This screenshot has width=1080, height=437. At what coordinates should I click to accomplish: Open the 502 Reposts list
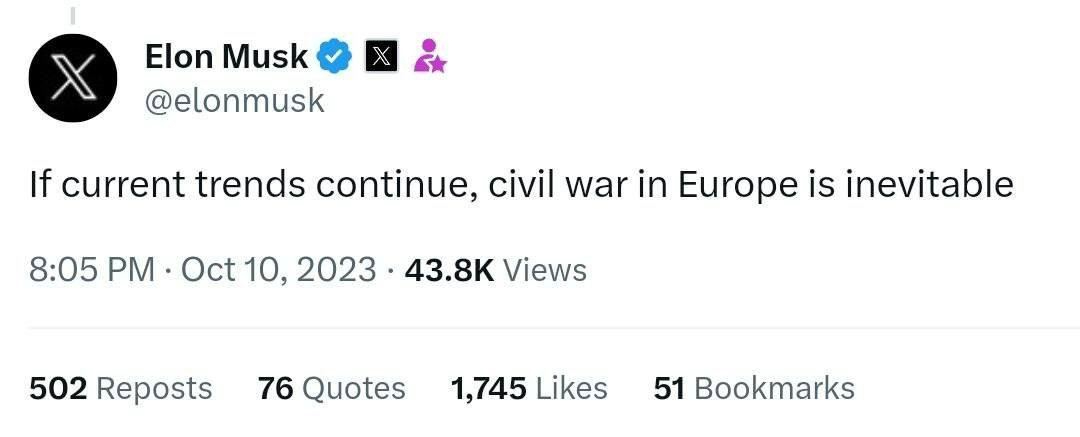coord(120,388)
